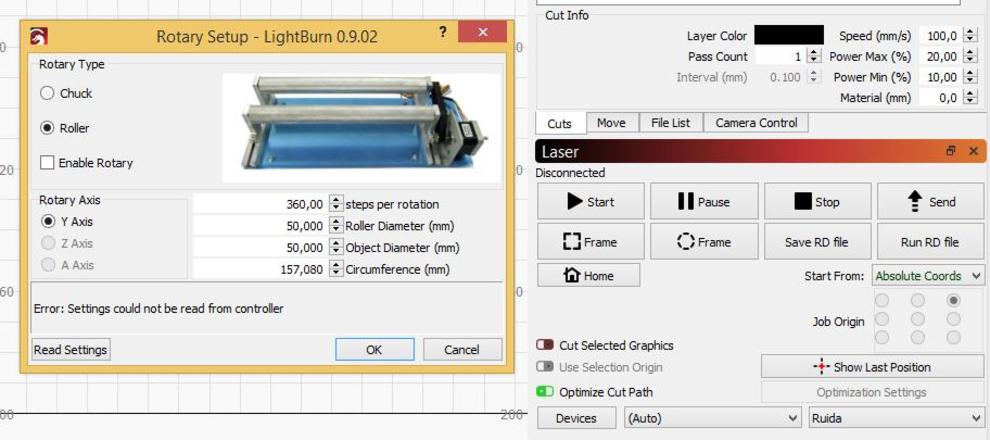990x440 pixels.
Task: Click the Stop button
Action: point(818,202)
